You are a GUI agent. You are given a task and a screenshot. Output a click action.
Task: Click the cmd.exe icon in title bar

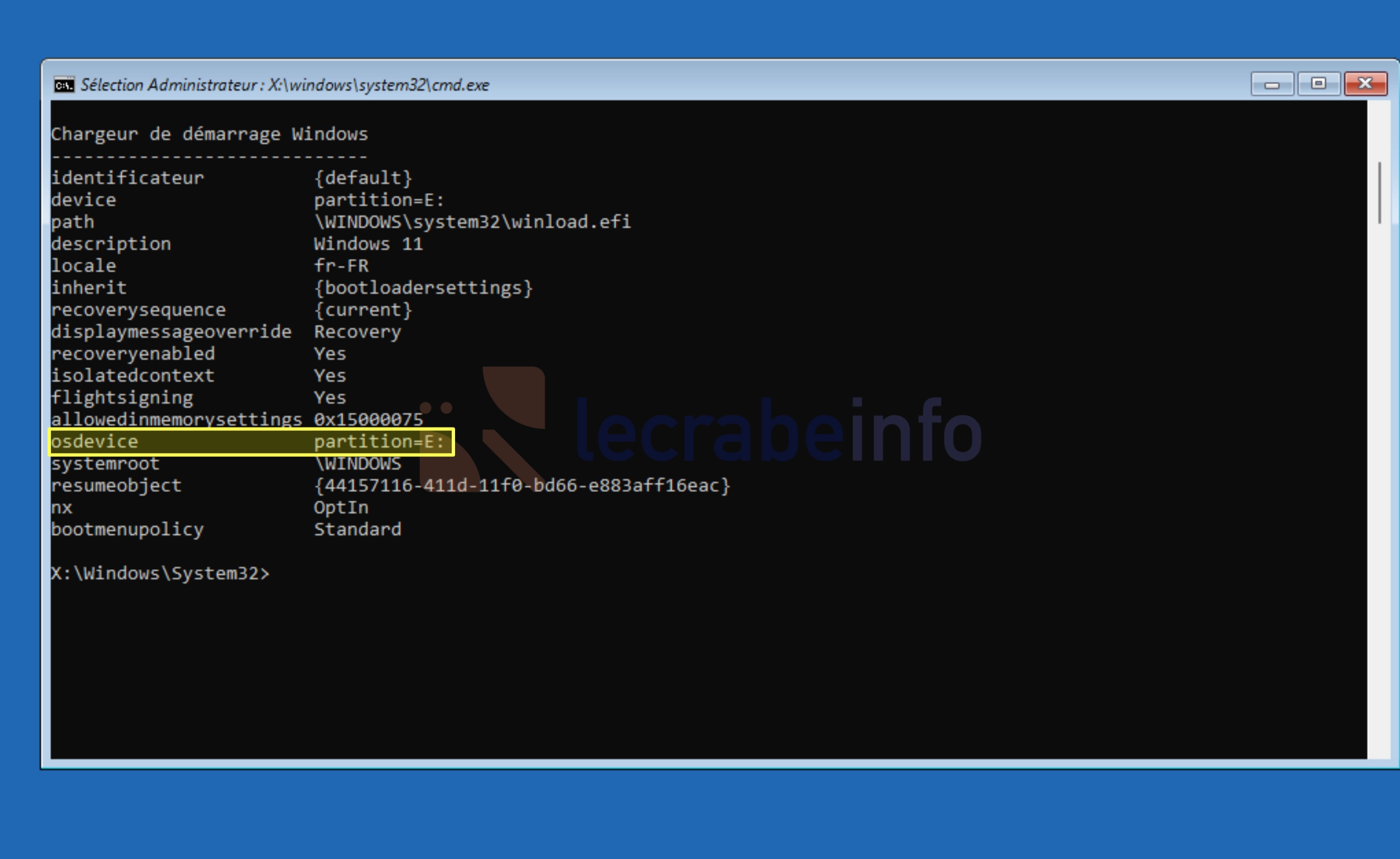coord(64,85)
